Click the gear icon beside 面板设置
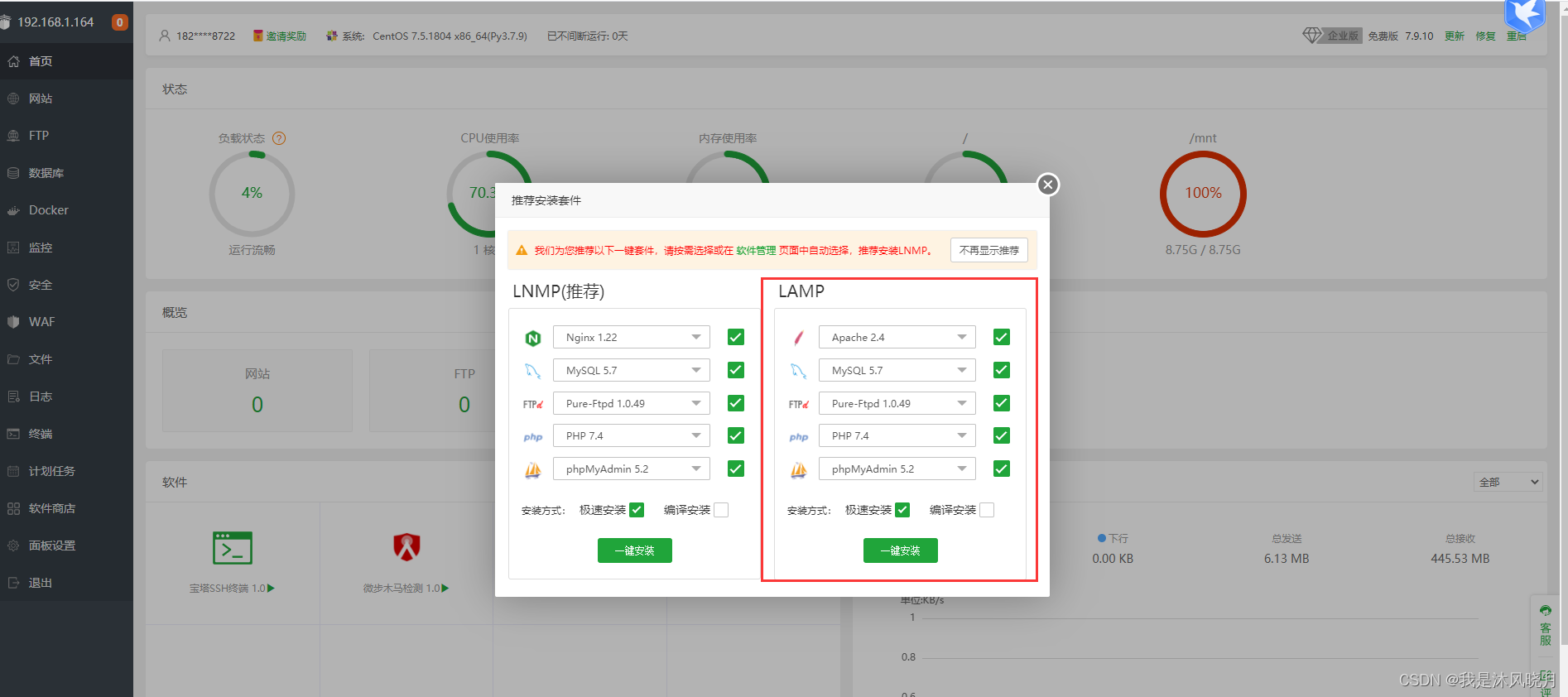The image size is (1568, 697). pos(13,546)
